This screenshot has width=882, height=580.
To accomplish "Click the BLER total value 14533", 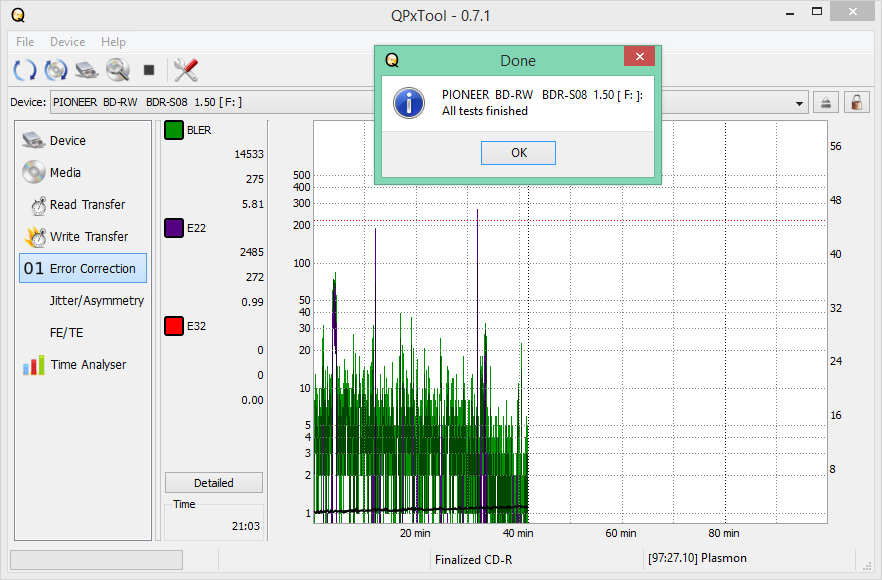I will pos(249,154).
